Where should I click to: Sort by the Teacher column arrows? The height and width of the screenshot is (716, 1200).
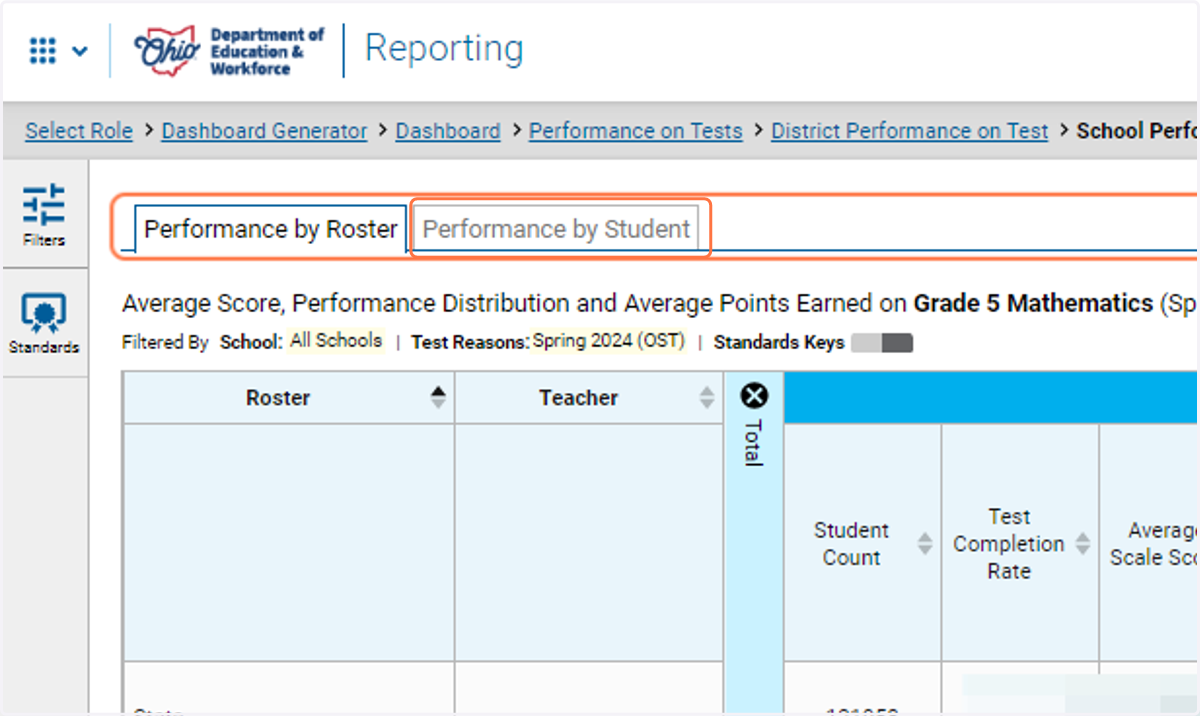[707, 398]
